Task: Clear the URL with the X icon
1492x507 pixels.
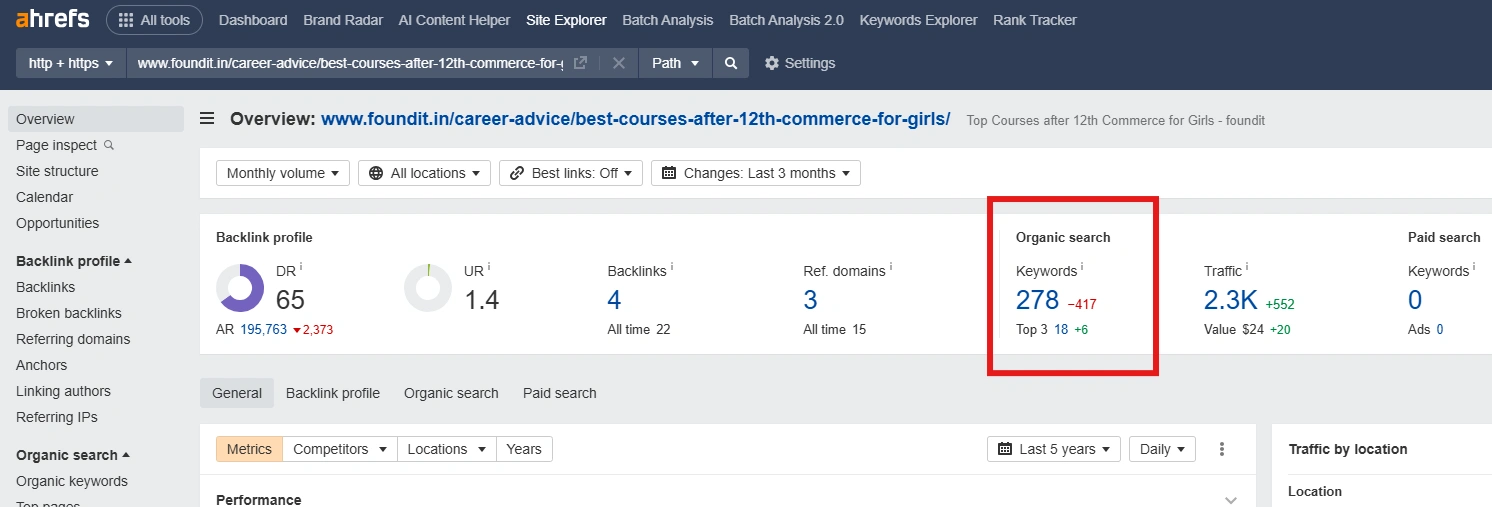Action: [x=619, y=63]
